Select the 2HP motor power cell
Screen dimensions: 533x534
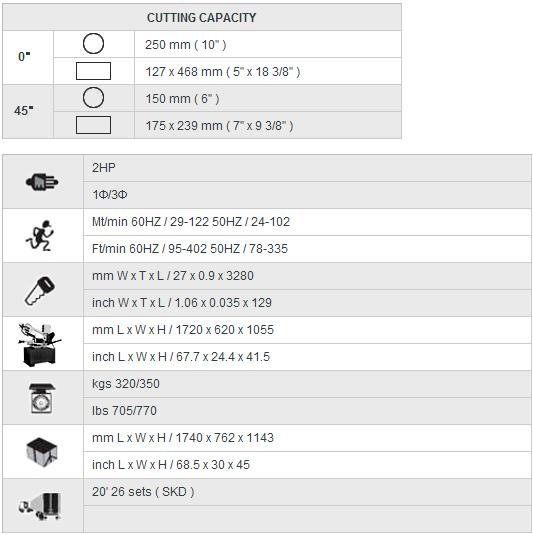[308, 168]
